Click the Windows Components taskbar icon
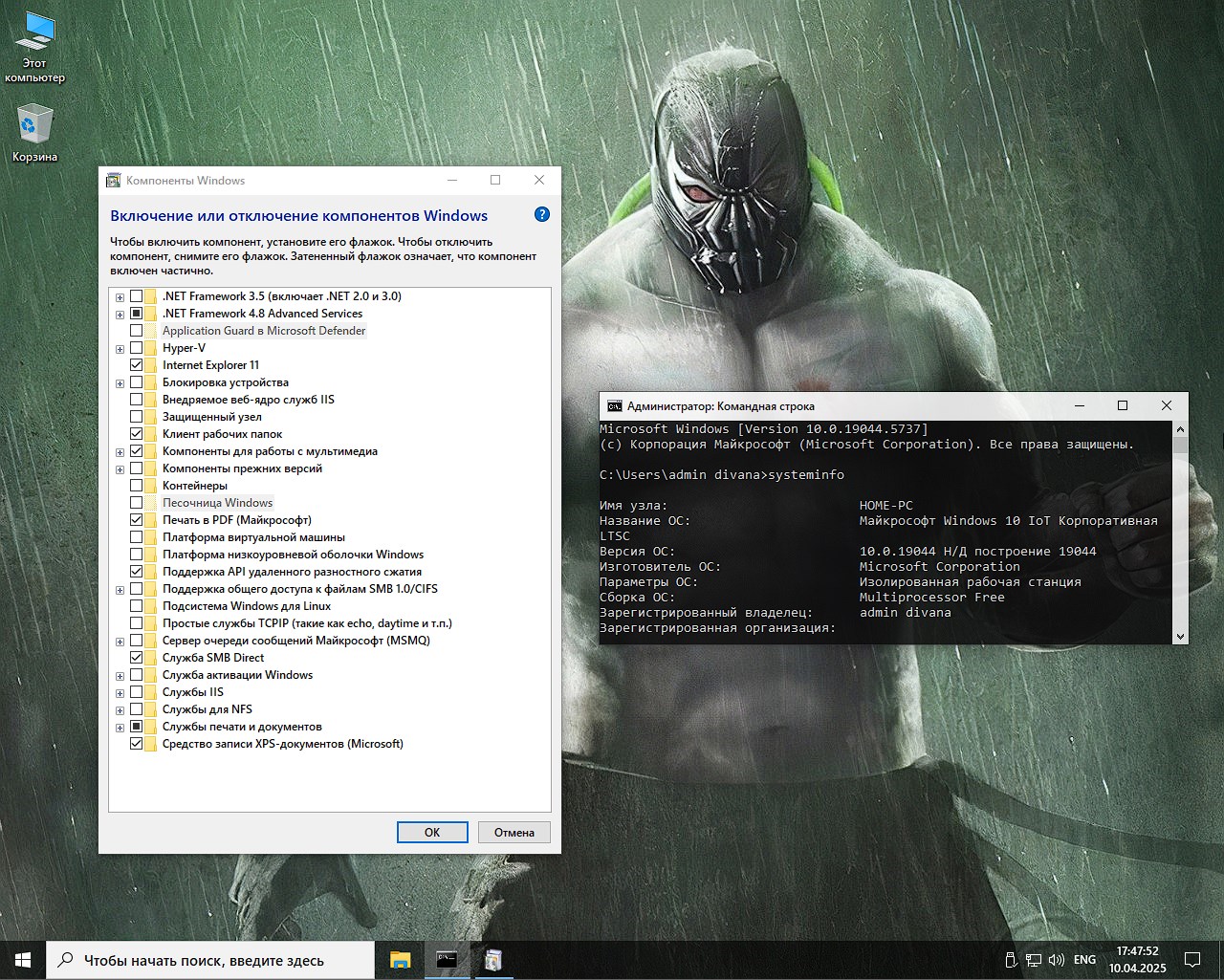1224x980 pixels. (x=492, y=960)
